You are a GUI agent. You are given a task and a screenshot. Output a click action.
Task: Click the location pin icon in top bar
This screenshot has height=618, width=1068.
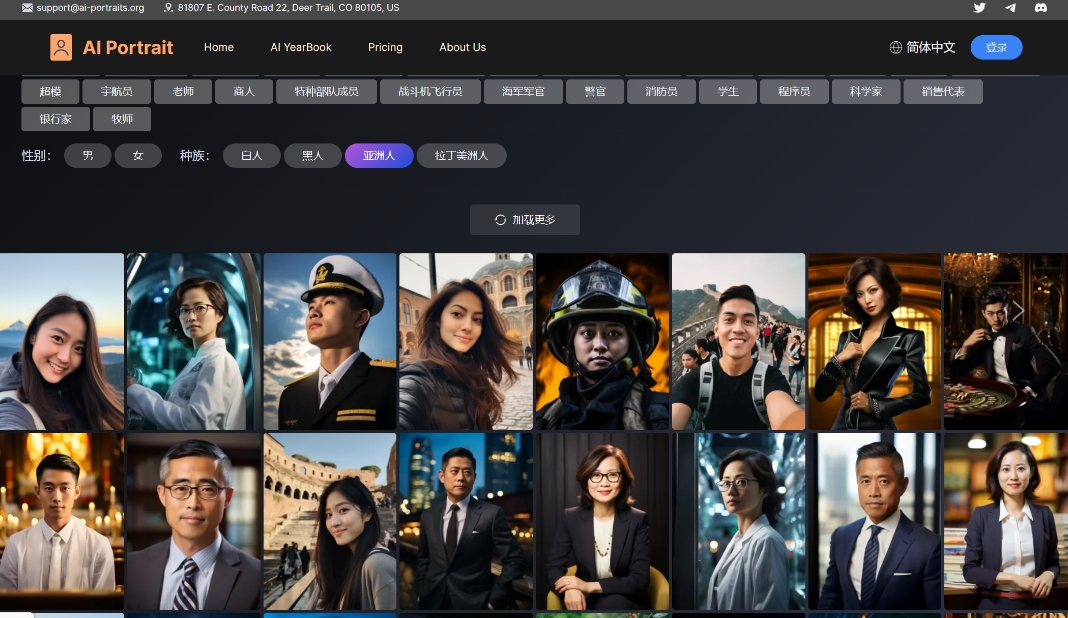tap(166, 8)
